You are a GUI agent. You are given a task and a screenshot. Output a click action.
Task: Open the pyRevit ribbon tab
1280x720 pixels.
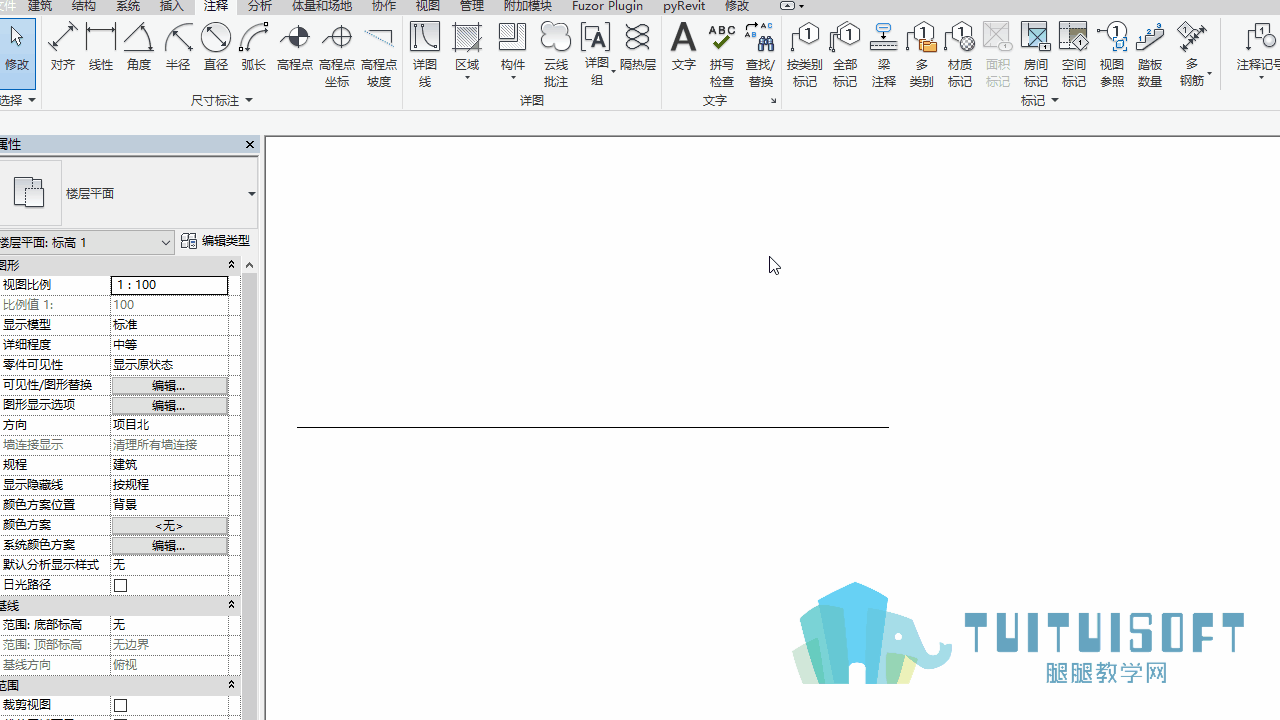[684, 6]
